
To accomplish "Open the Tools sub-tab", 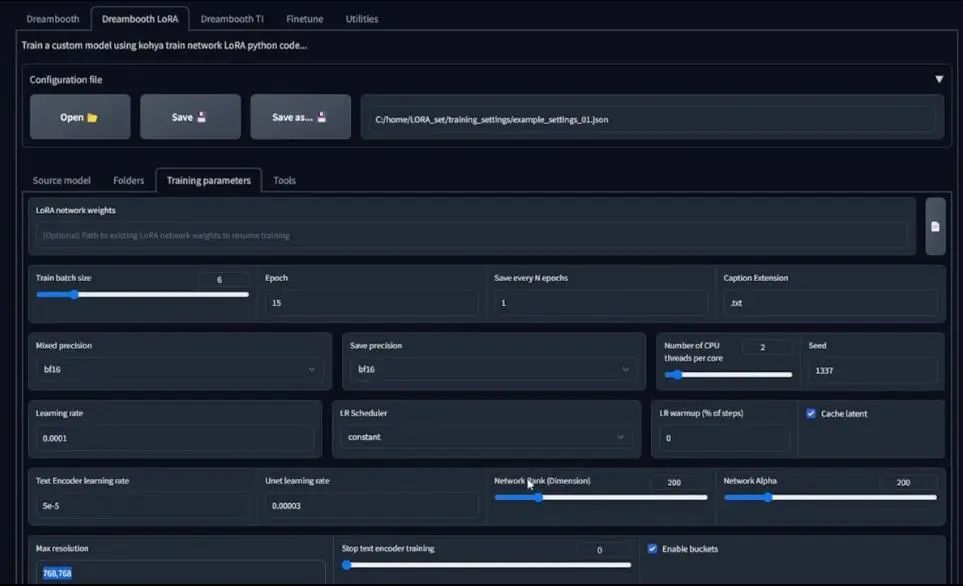I will click(284, 181).
